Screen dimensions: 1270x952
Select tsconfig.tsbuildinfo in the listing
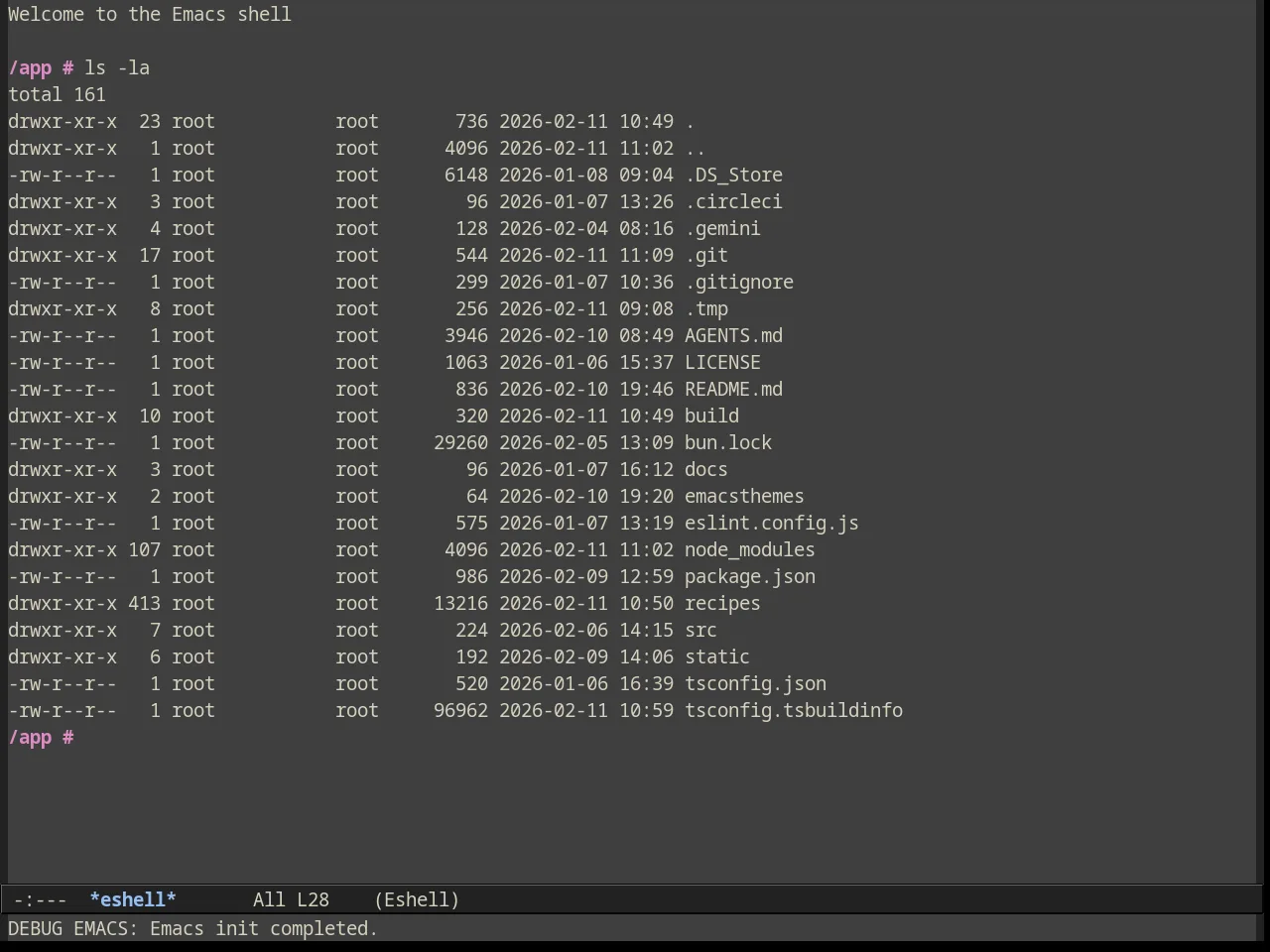(794, 711)
